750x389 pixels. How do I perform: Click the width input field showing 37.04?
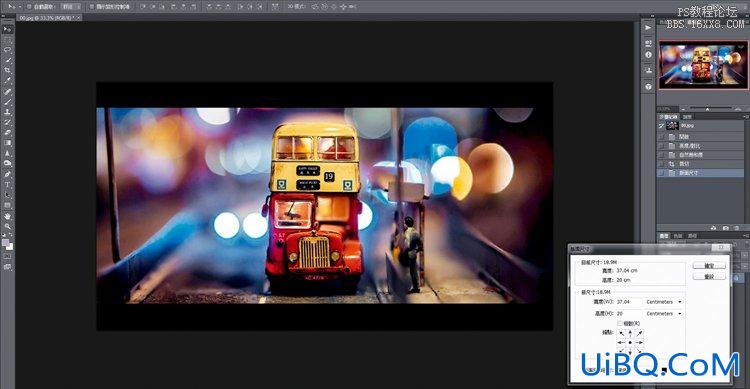[x=628, y=302]
